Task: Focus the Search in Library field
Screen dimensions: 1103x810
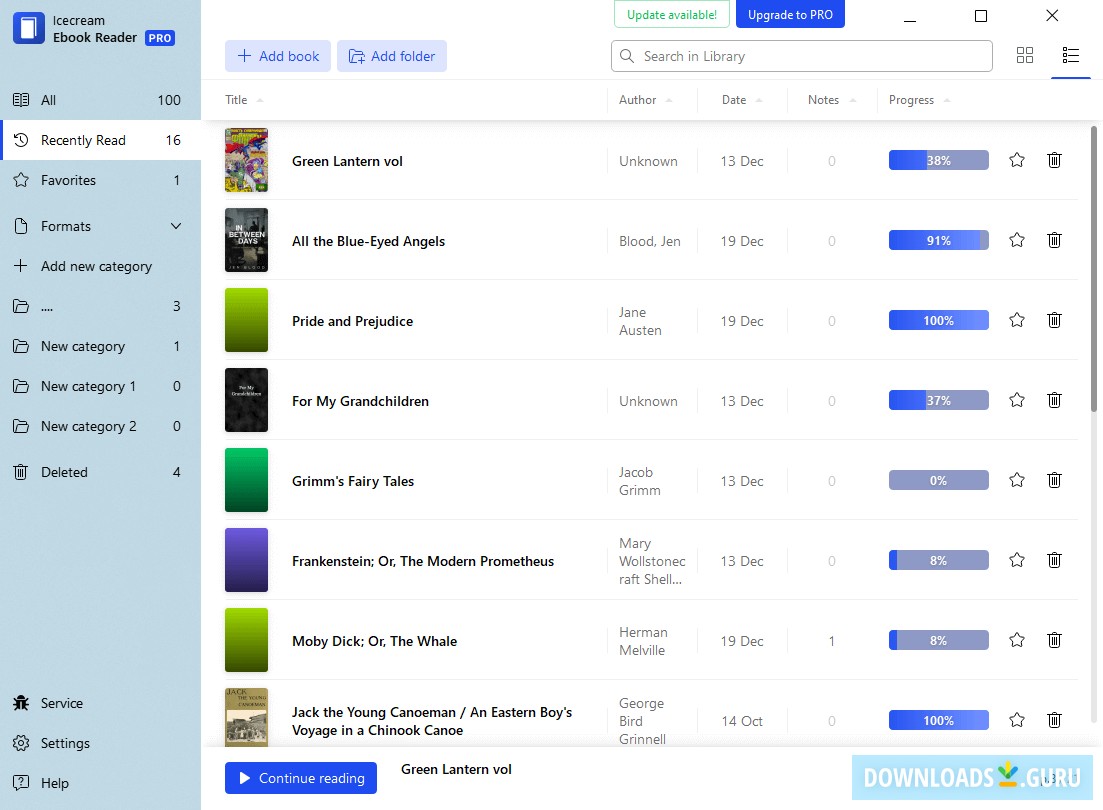Action: 801,56
